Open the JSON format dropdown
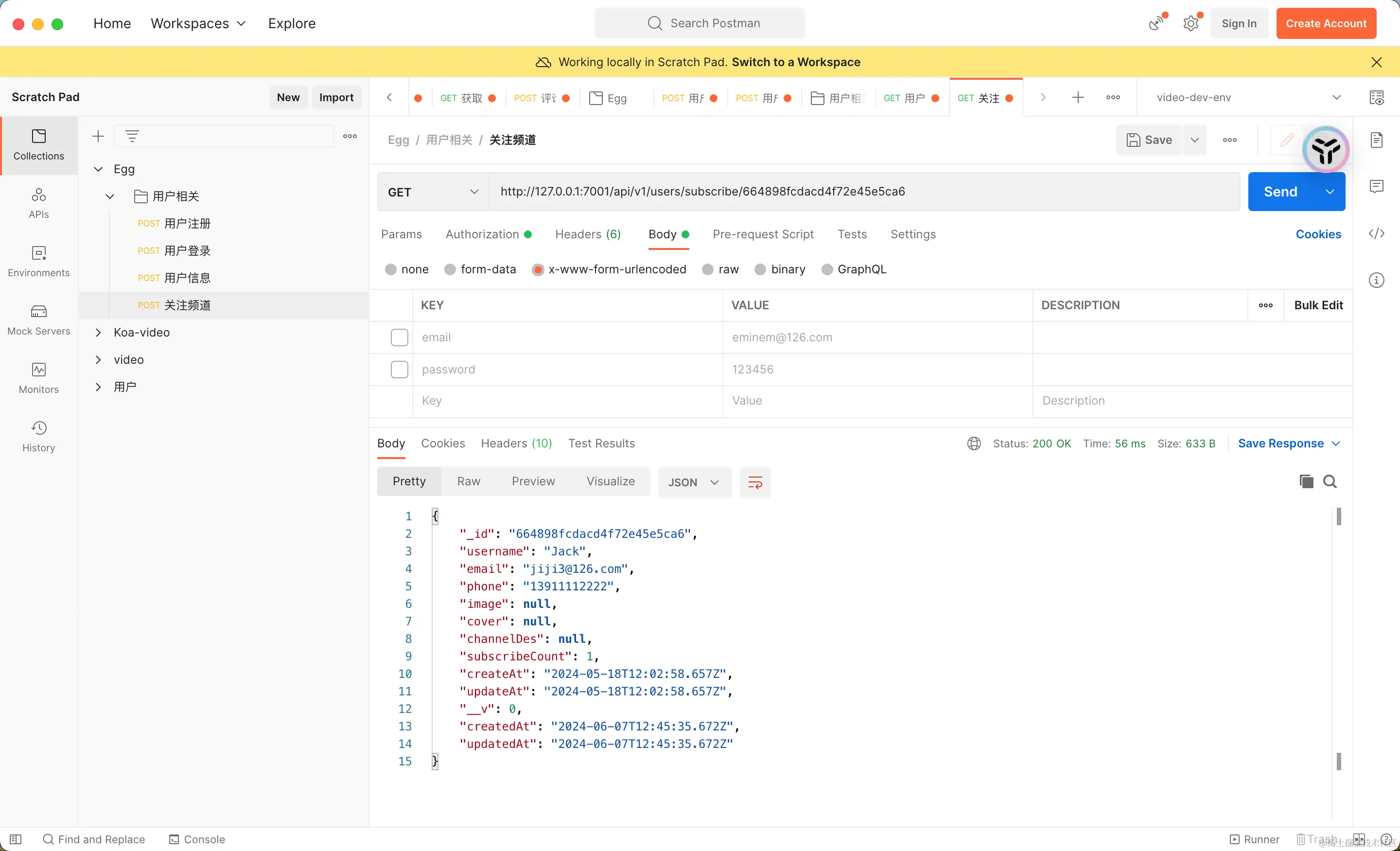The image size is (1400, 851). click(694, 482)
